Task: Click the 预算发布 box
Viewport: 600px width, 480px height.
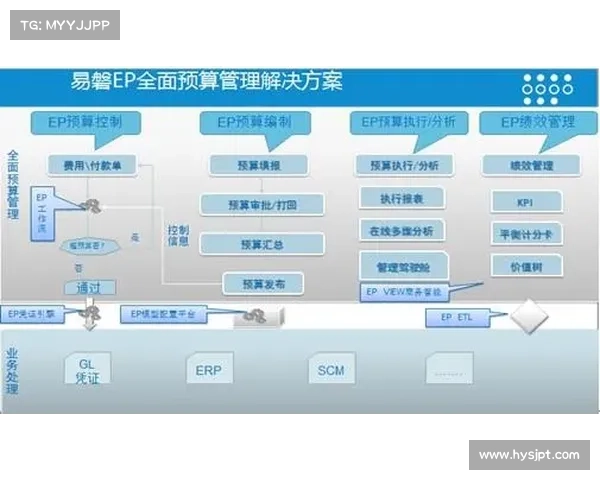Action: pyautogui.click(x=264, y=284)
